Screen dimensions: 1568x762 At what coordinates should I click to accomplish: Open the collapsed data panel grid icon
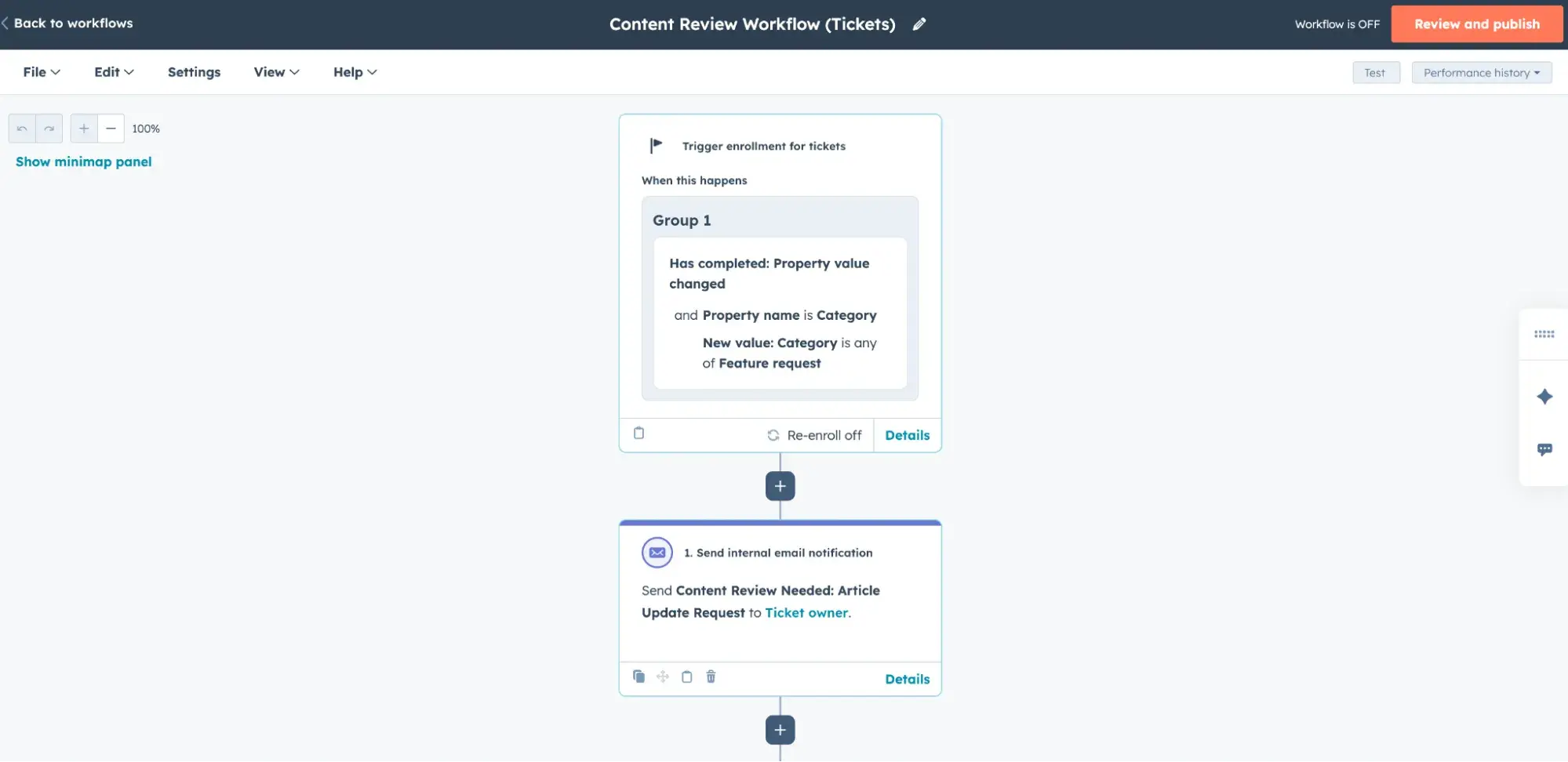pyautogui.click(x=1544, y=334)
